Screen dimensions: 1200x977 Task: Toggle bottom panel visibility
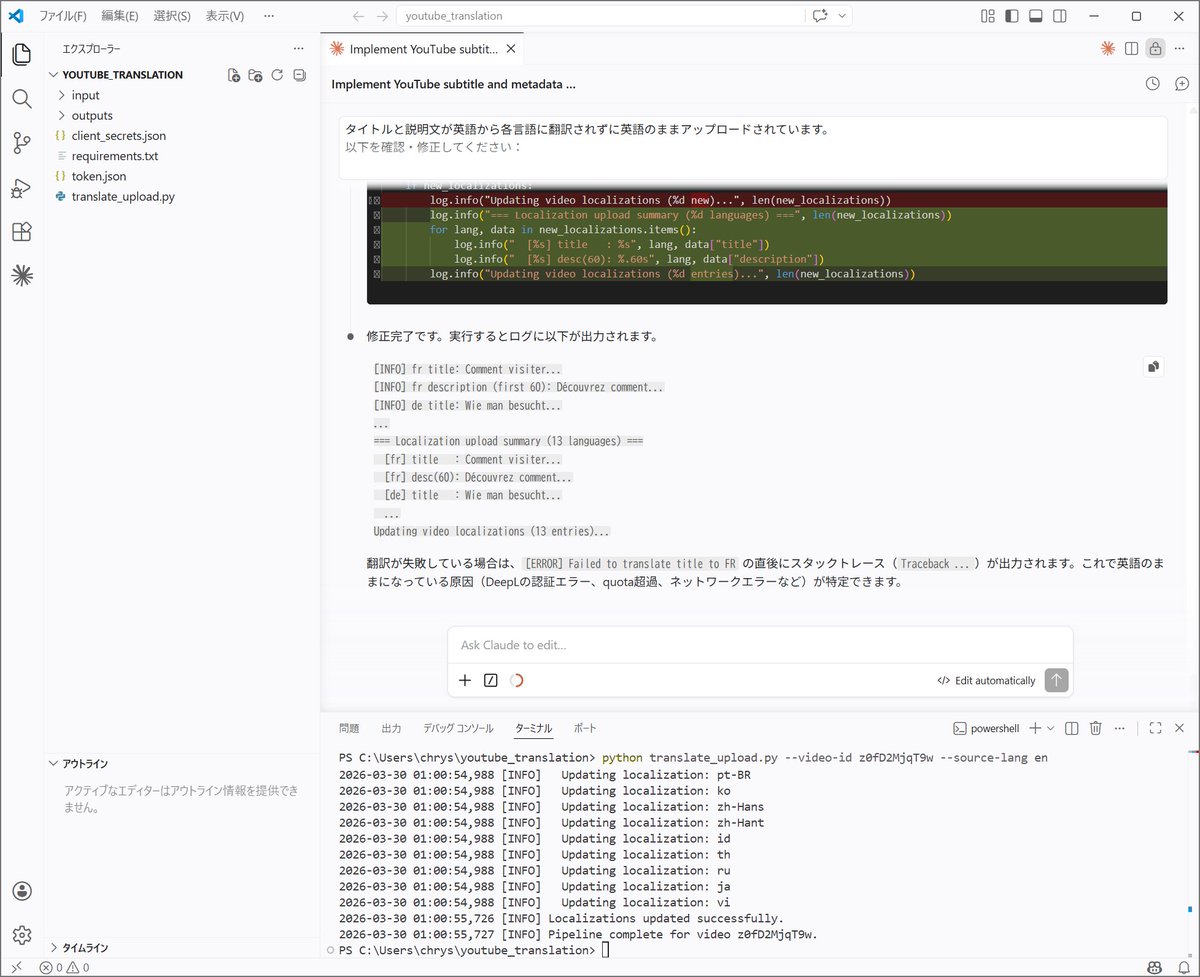tap(1036, 16)
